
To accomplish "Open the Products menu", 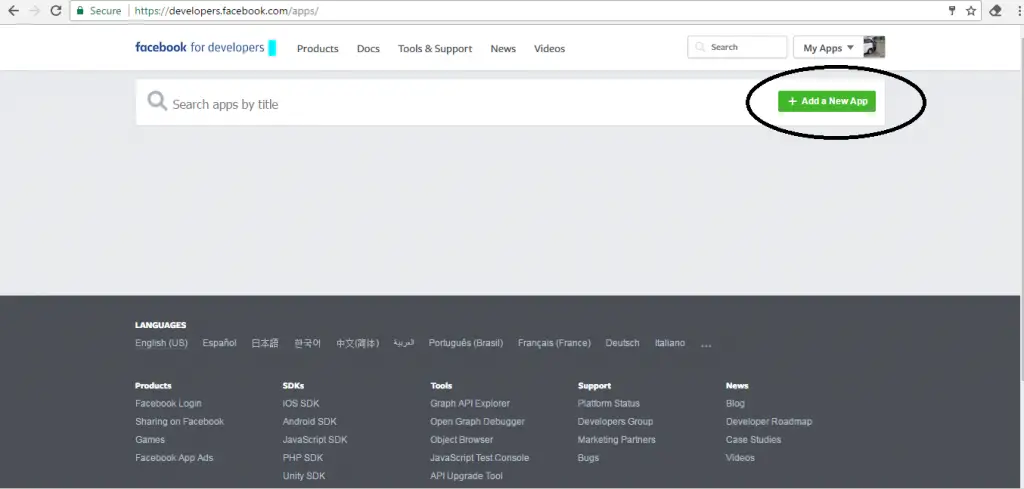I will tap(317, 48).
